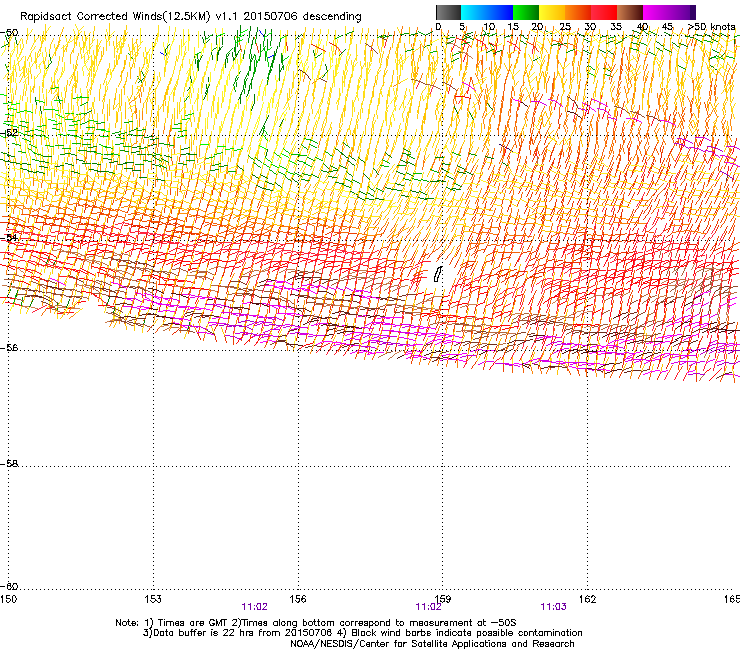The height and width of the screenshot is (650, 740).
Task: Click the 'Times are GMT' note line
Action: 316,623
